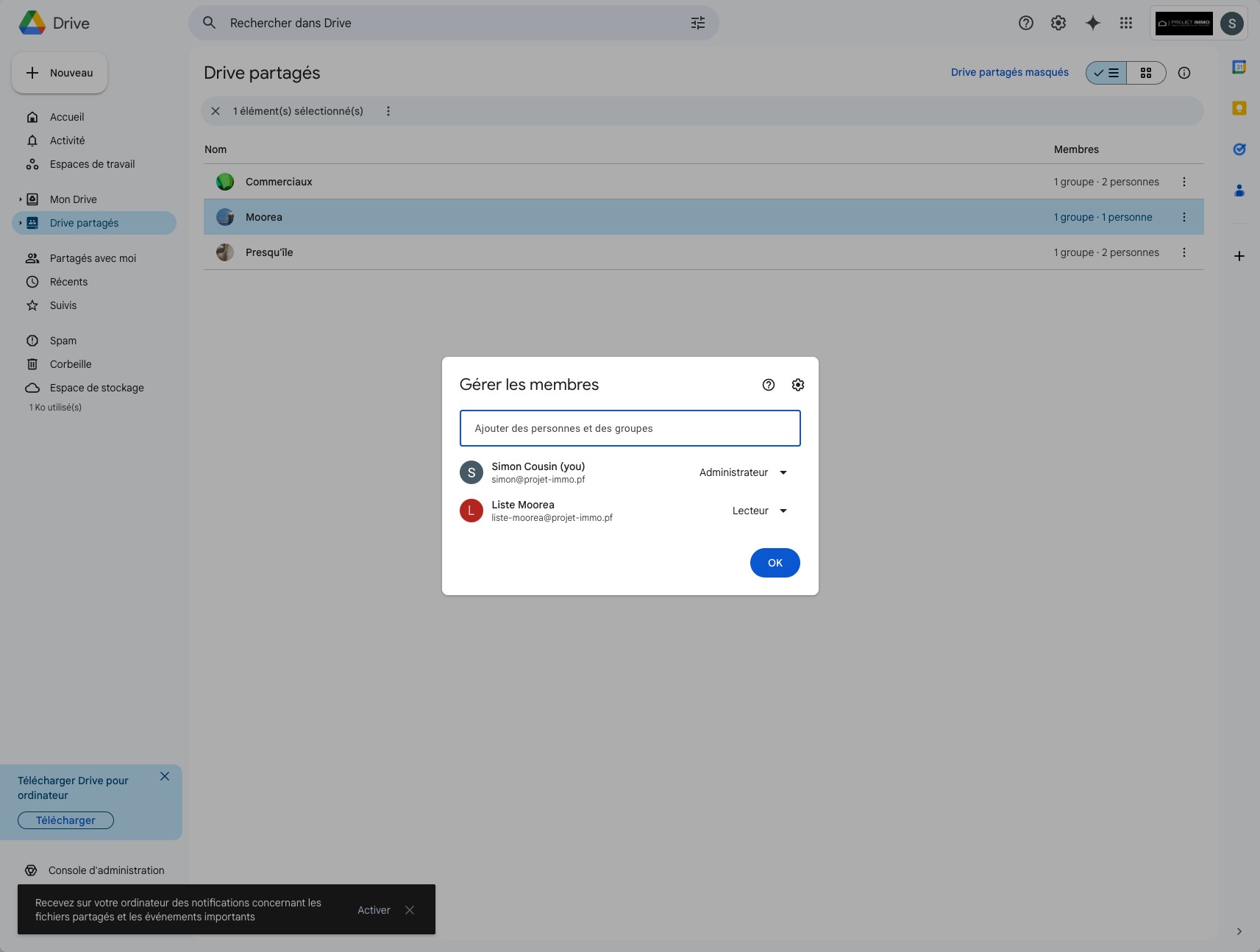
Task: Expand the Mon Drive tree arrow
Action: click(x=21, y=199)
